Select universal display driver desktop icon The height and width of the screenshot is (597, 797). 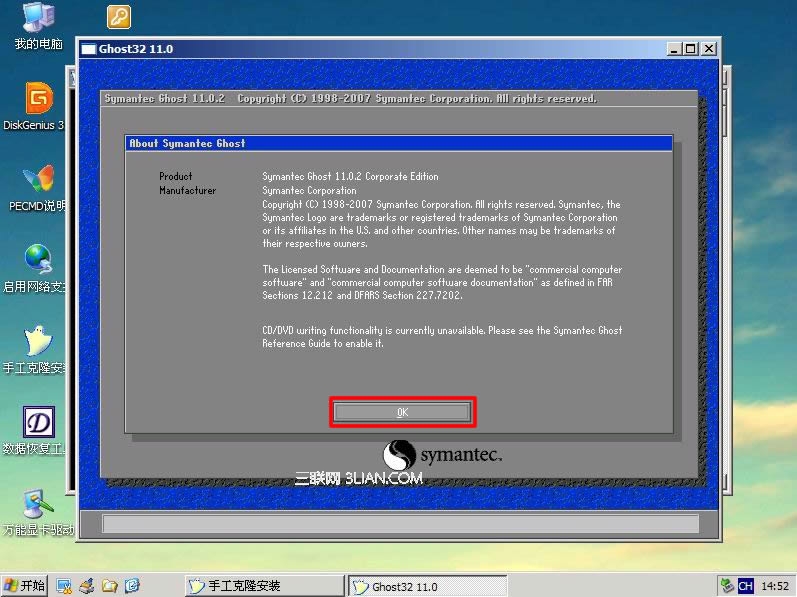38,512
